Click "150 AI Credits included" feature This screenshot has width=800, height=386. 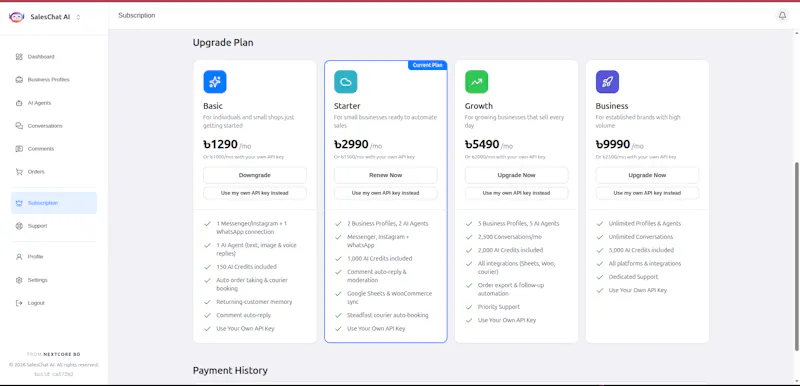point(246,267)
